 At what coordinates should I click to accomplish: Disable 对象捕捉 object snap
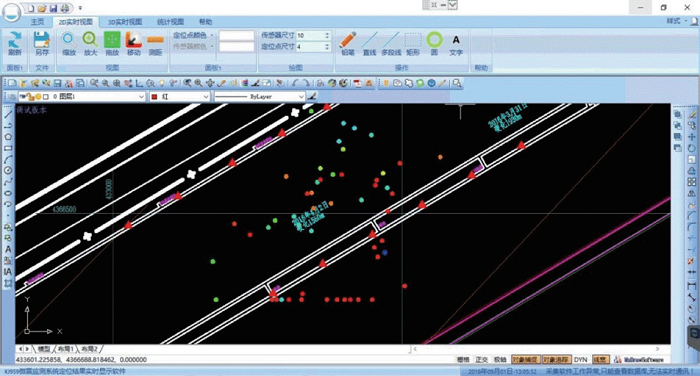click(x=525, y=359)
